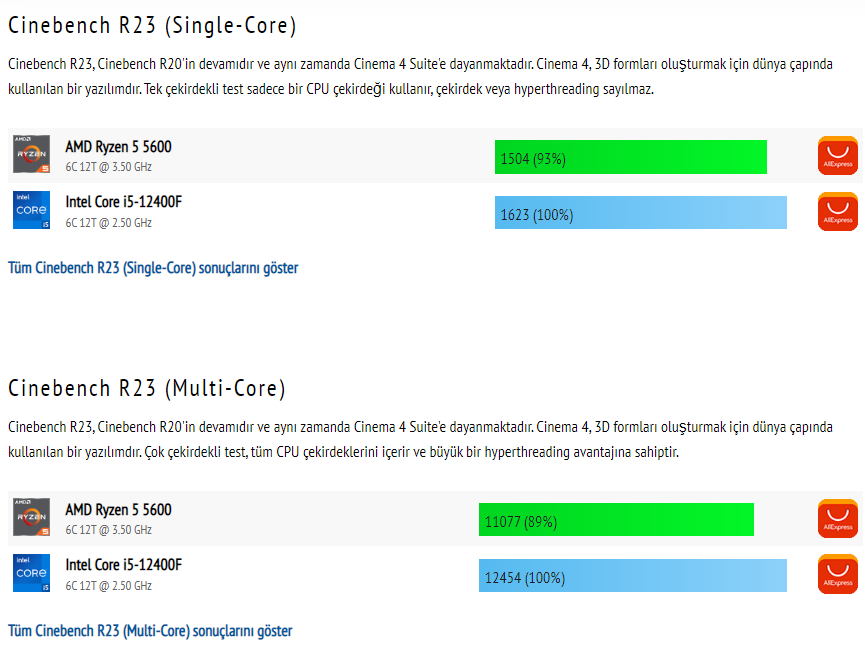Click AMD Ryzen 5 5600 name in Multi-Core list
The height and width of the screenshot is (669, 865).
(x=118, y=510)
